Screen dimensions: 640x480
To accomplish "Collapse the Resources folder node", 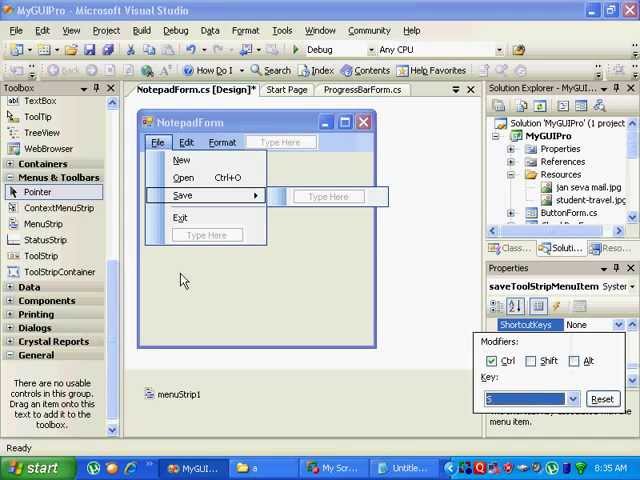I will [x=510, y=175].
